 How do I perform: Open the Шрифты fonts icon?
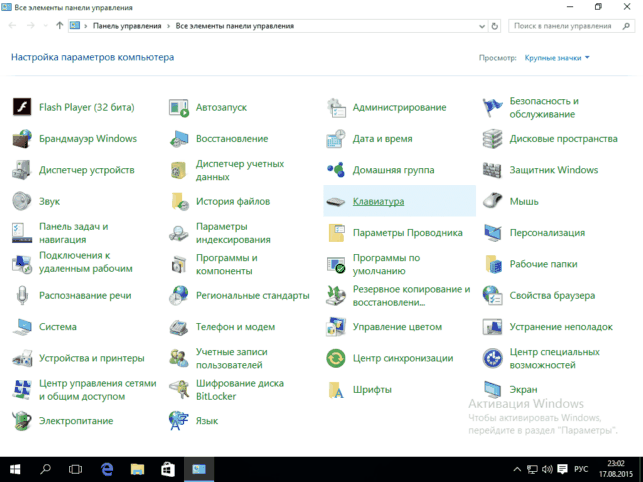(336, 390)
